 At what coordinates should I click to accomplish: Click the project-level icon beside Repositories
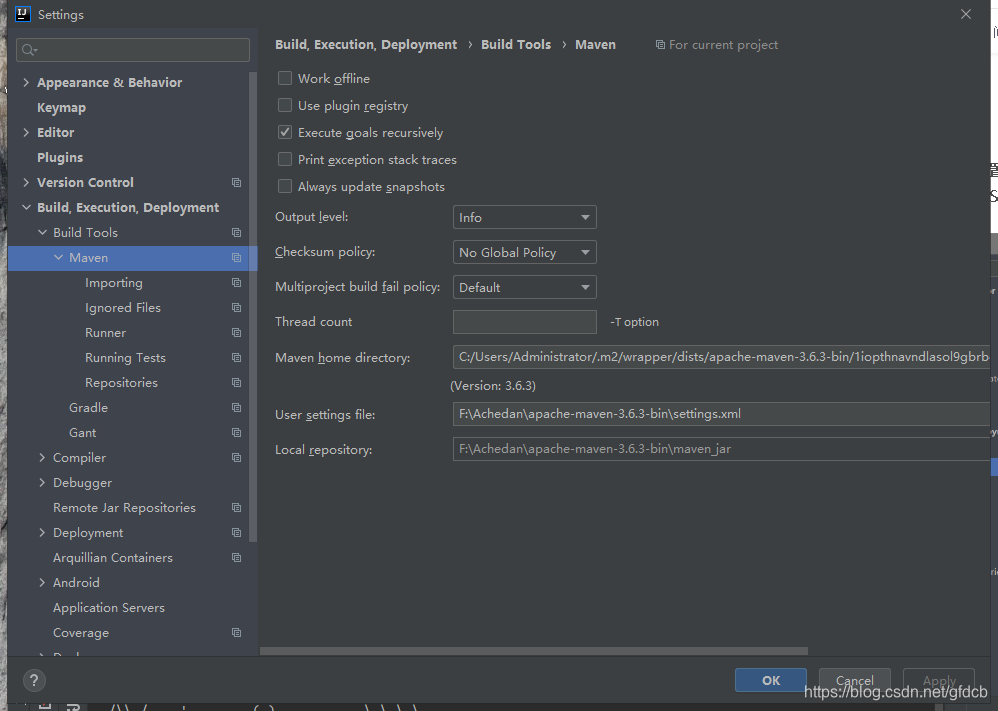pos(237,383)
